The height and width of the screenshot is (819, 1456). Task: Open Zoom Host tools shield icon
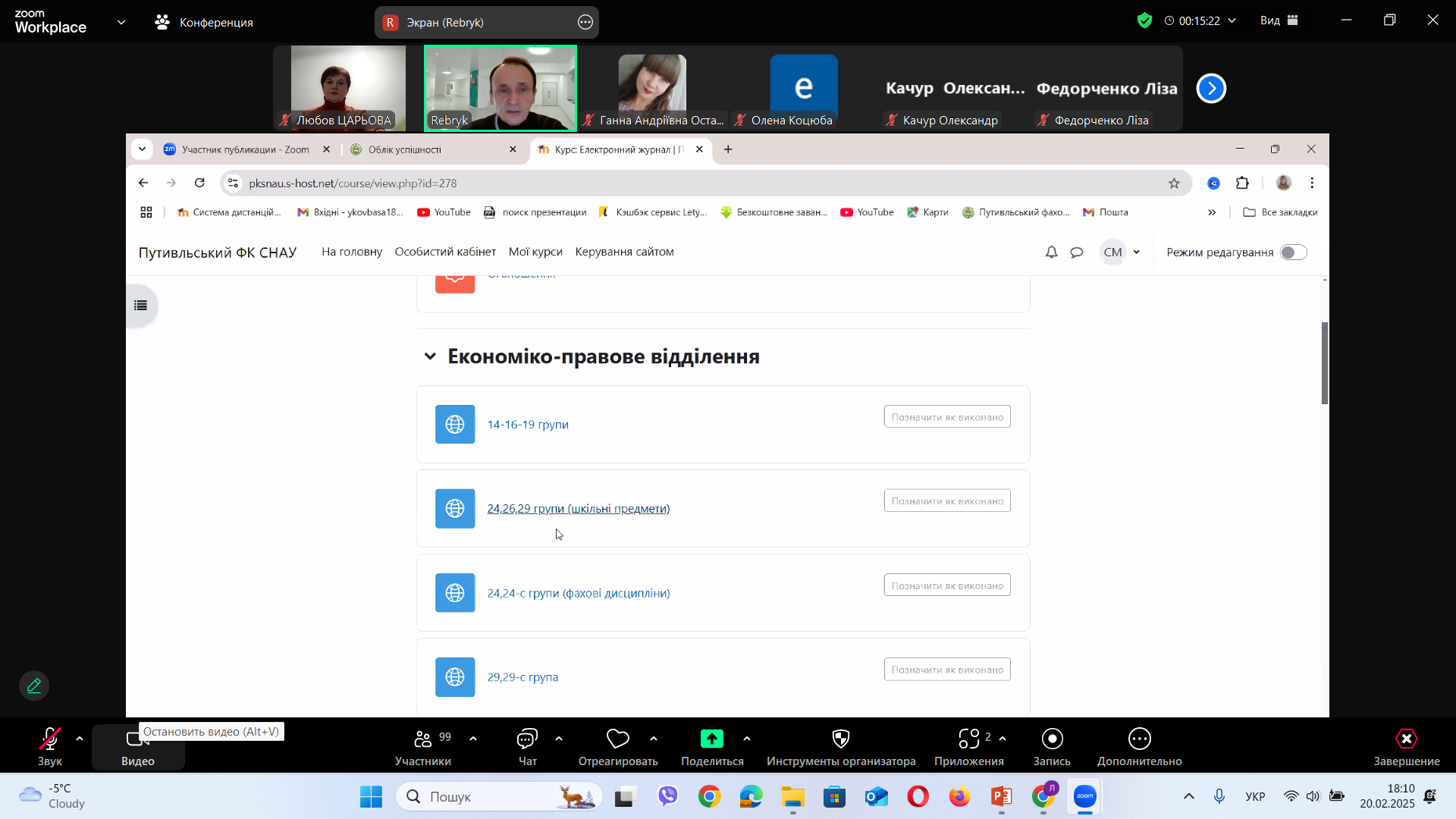click(840, 739)
